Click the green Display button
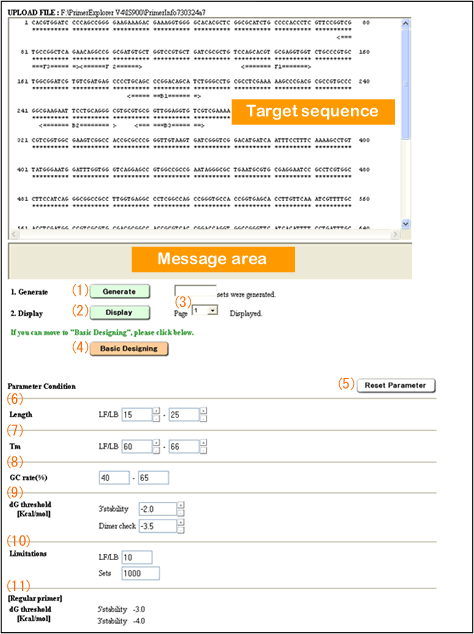The image size is (474, 634). click(x=119, y=313)
